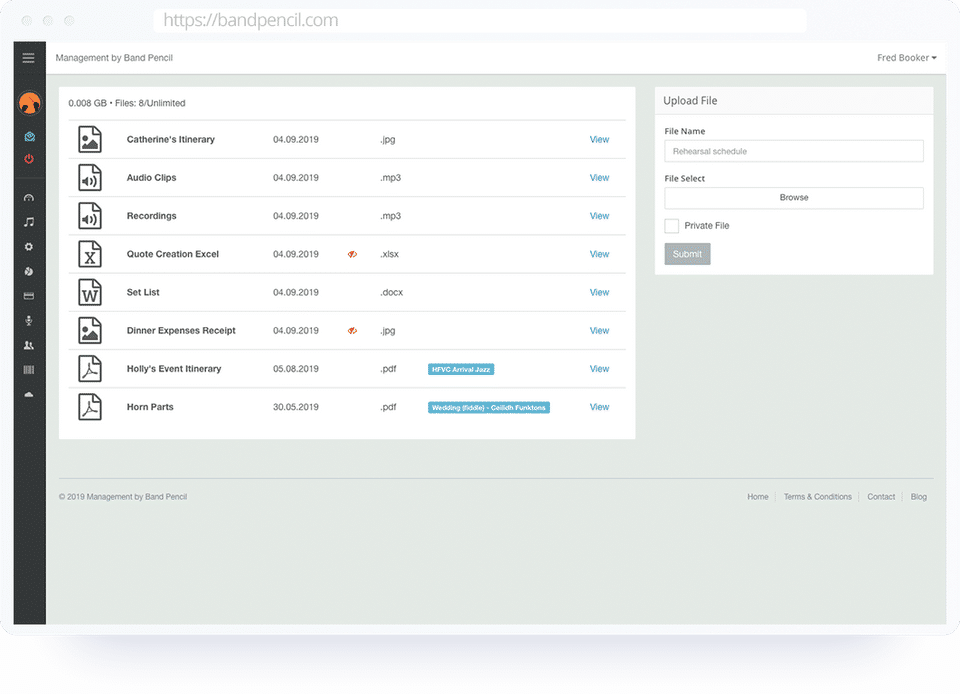Click the envelope messages icon in sidebar
This screenshot has height=694, width=960.
pos(29,136)
